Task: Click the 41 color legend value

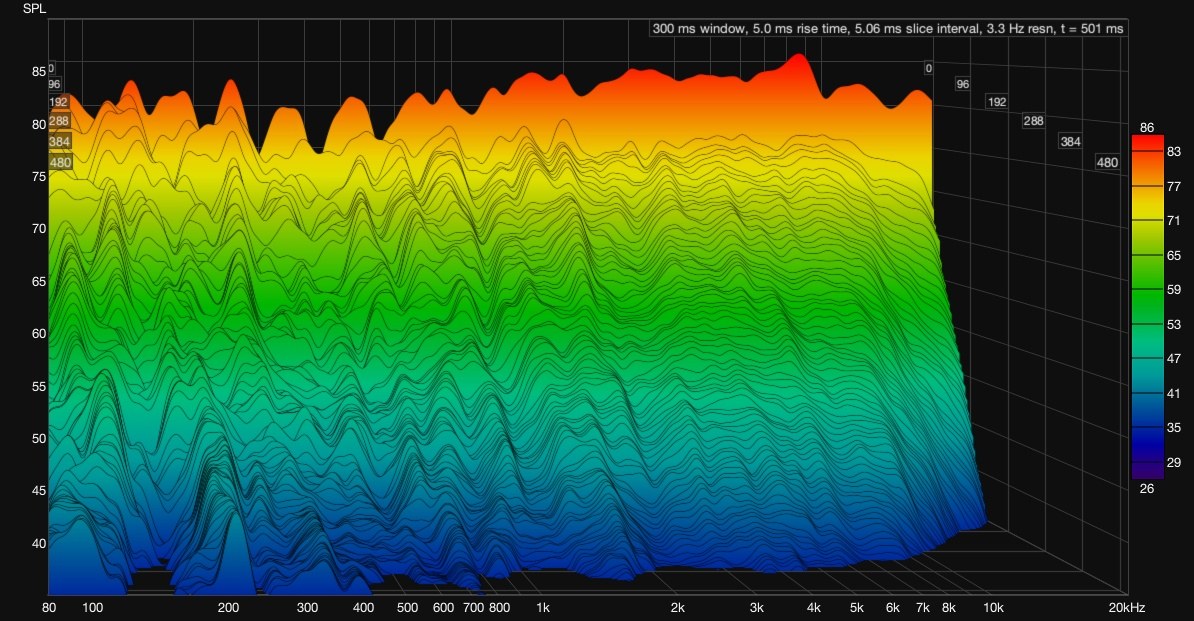Action: (x=1173, y=393)
